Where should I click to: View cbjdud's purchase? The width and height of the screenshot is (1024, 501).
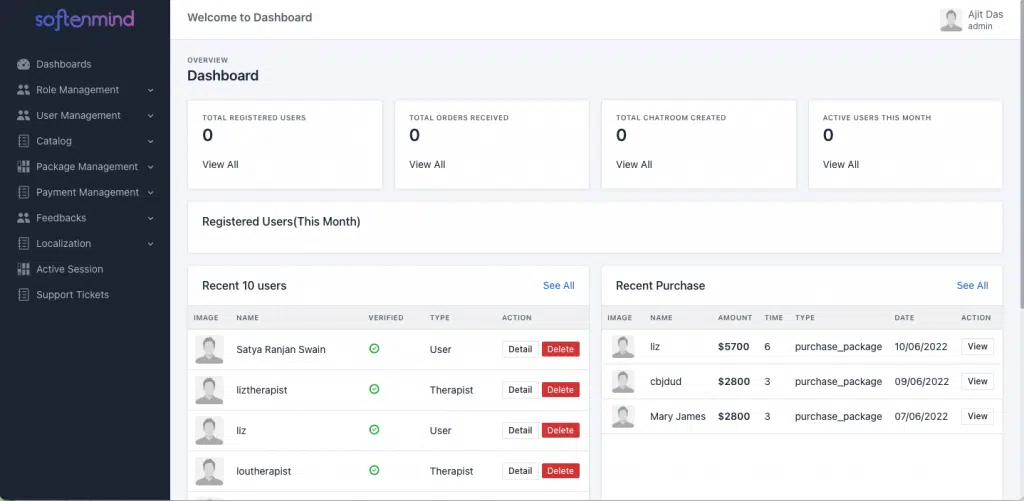(977, 381)
